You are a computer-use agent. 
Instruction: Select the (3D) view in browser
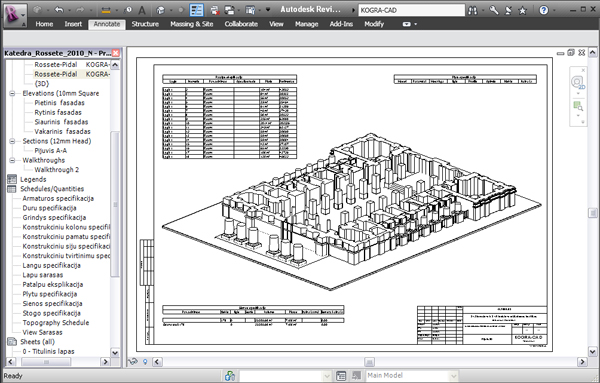pyautogui.click(x=42, y=84)
